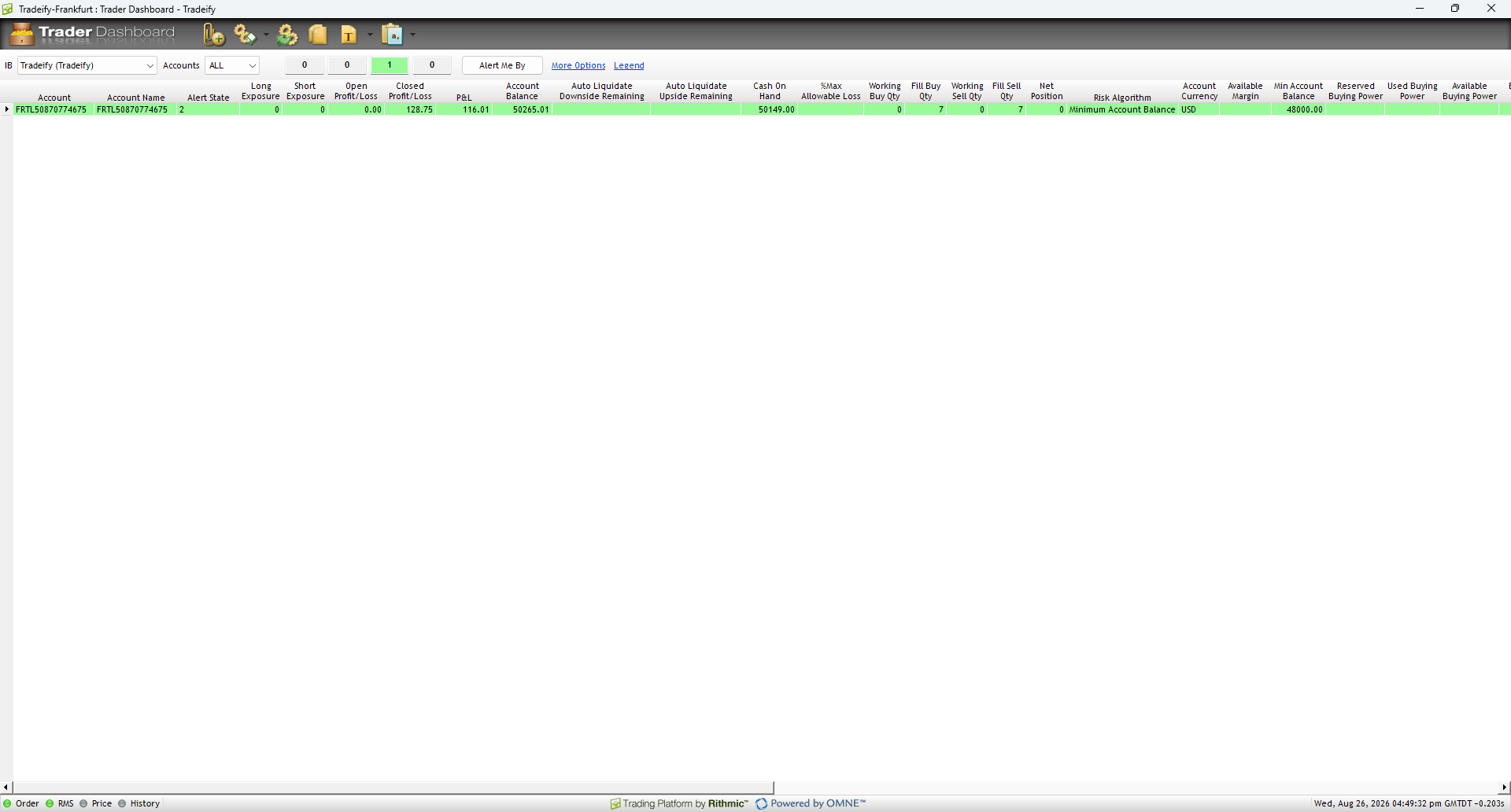Expand the arrow beside the T icon
The image size is (1511, 812).
point(370,35)
